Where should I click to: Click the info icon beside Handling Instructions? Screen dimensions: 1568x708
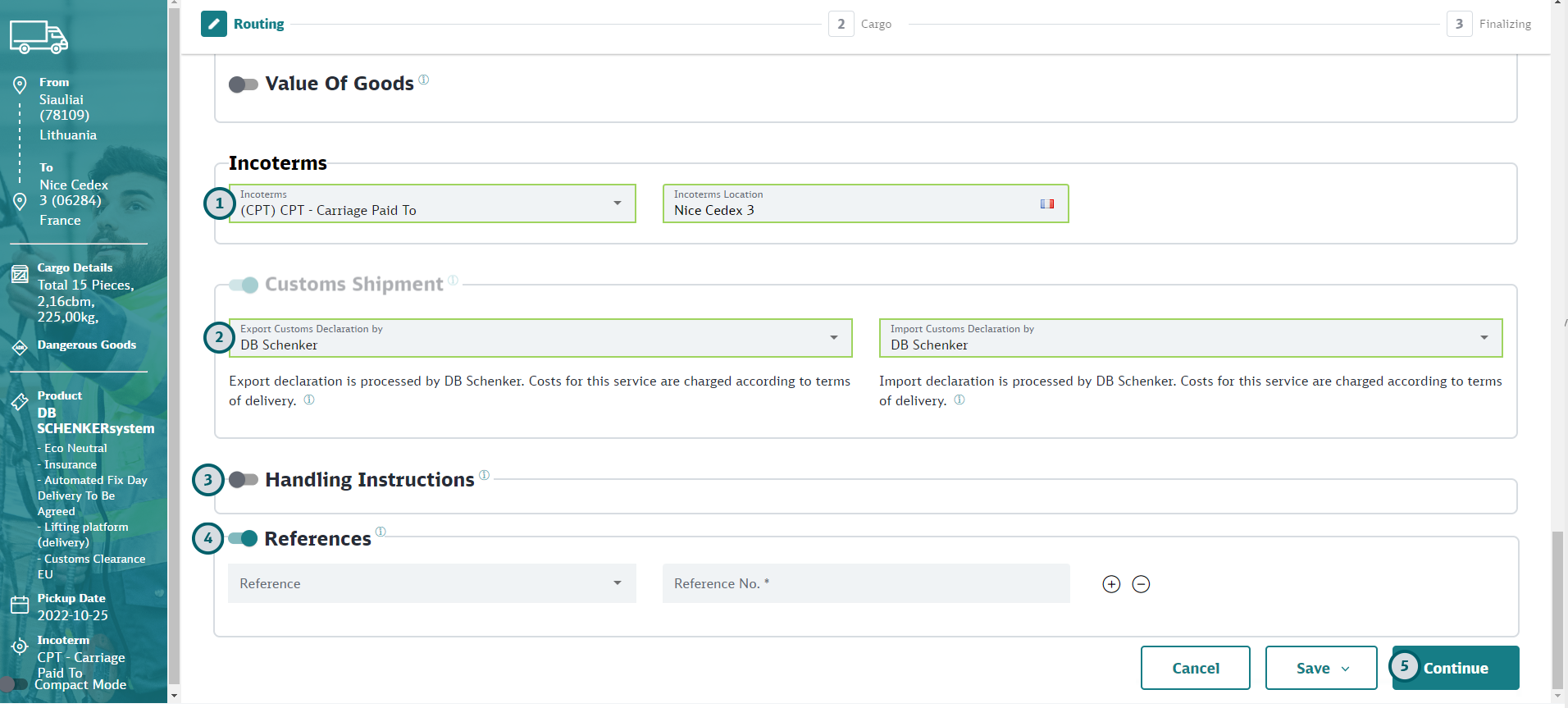coord(485,475)
